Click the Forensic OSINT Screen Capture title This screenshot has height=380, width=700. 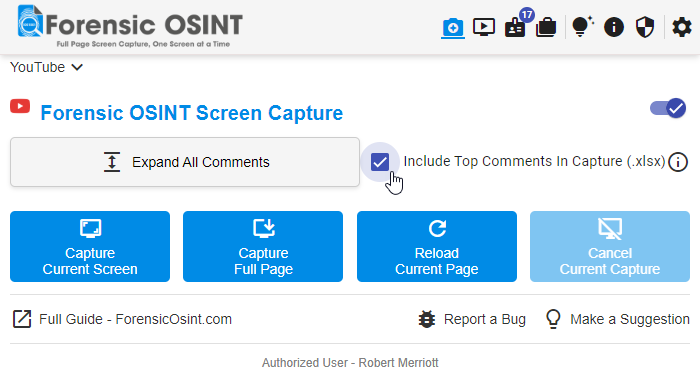click(x=192, y=113)
